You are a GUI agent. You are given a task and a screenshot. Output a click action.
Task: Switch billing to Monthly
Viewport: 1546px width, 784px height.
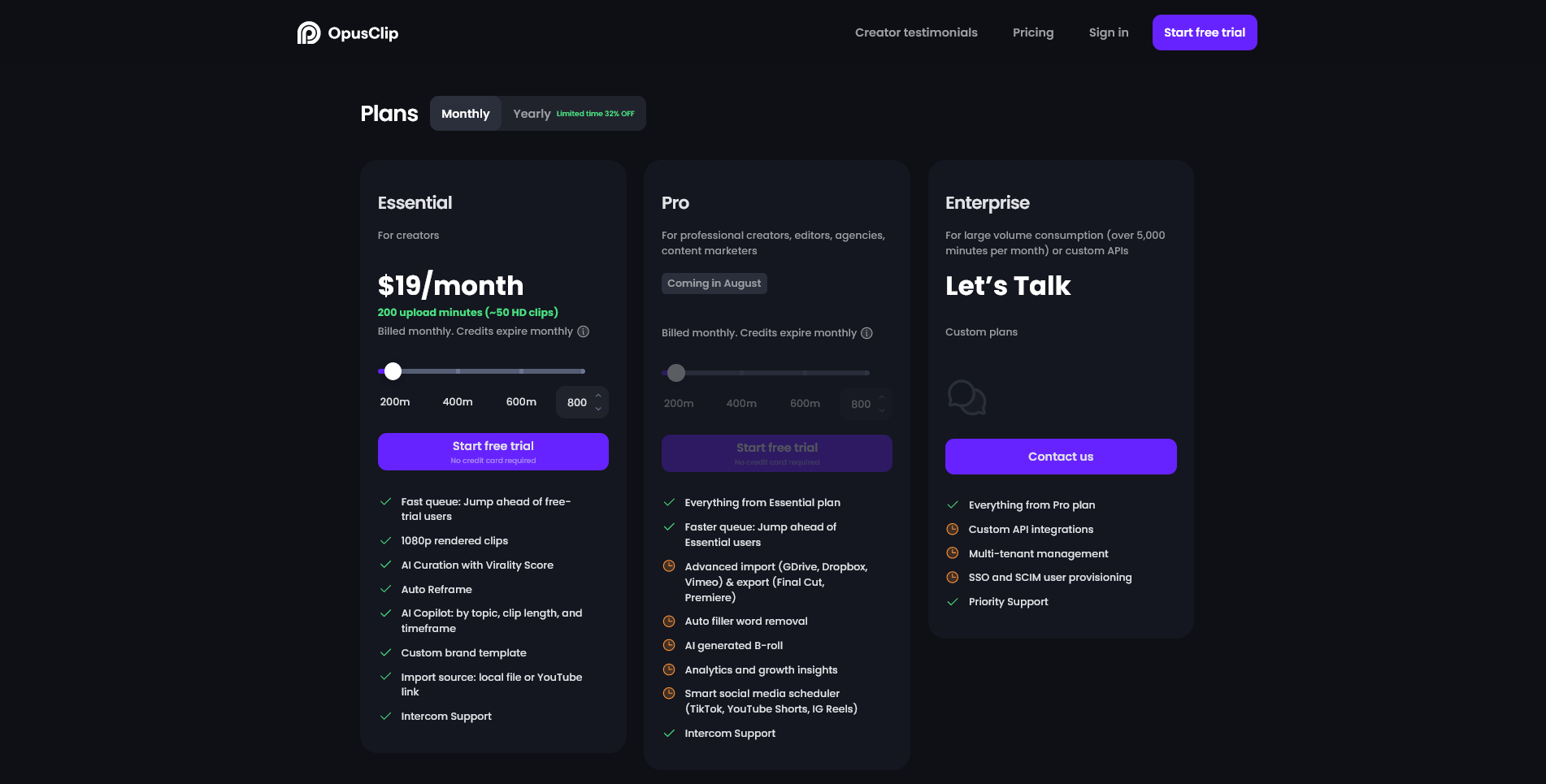point(465,114)
